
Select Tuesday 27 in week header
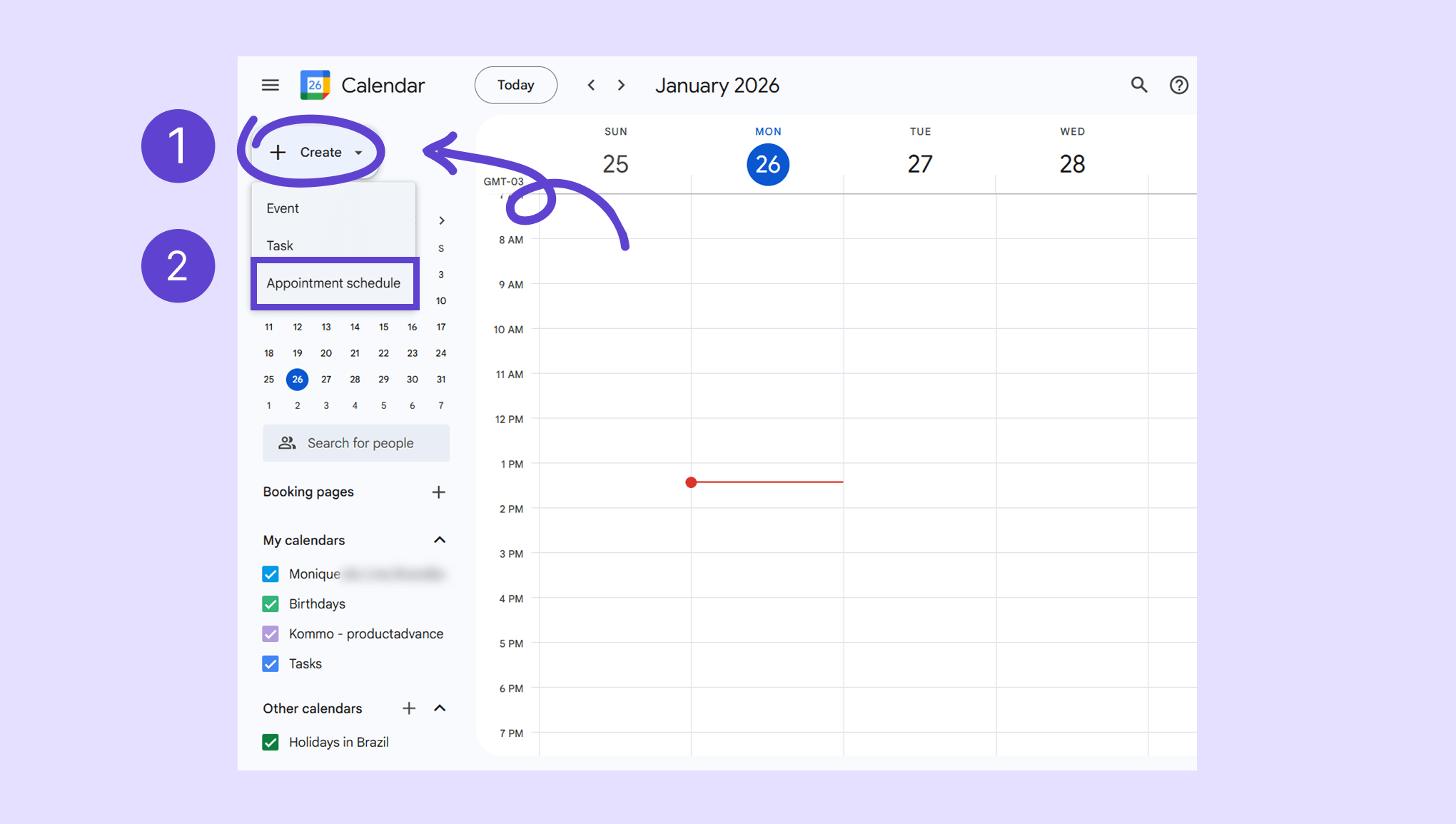[x=919, y=164]
